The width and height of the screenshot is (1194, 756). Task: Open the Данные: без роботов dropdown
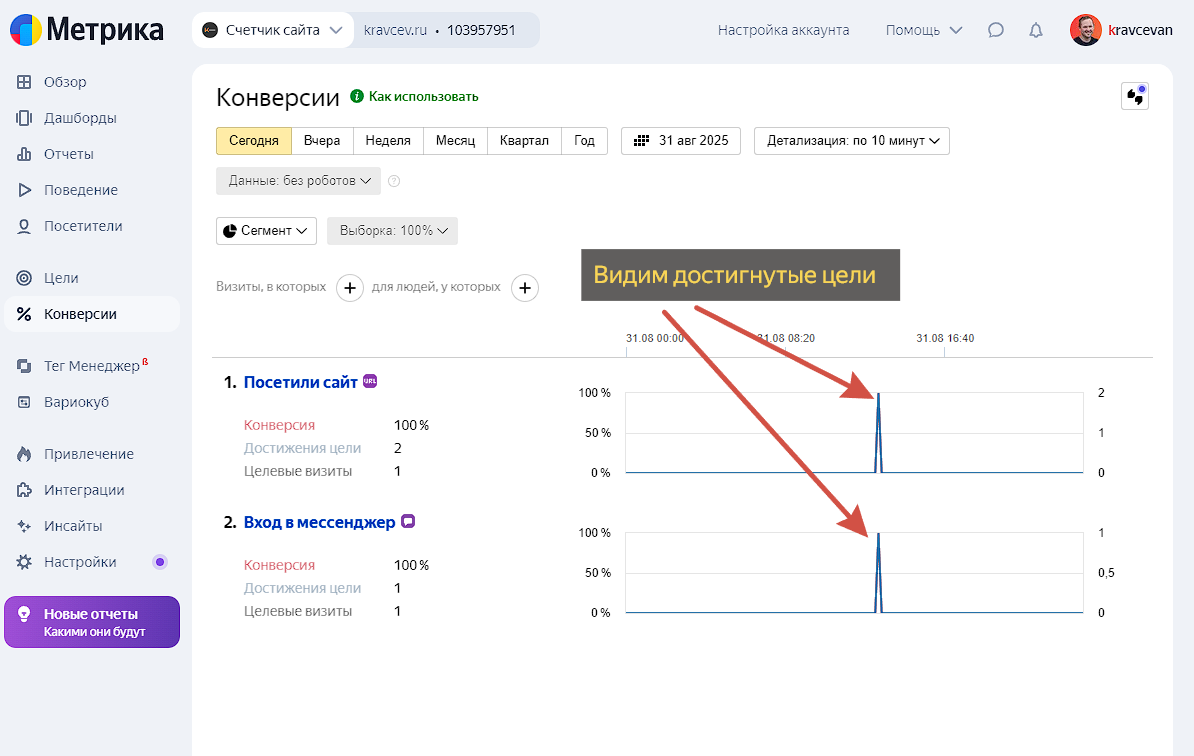coord(298,181)
